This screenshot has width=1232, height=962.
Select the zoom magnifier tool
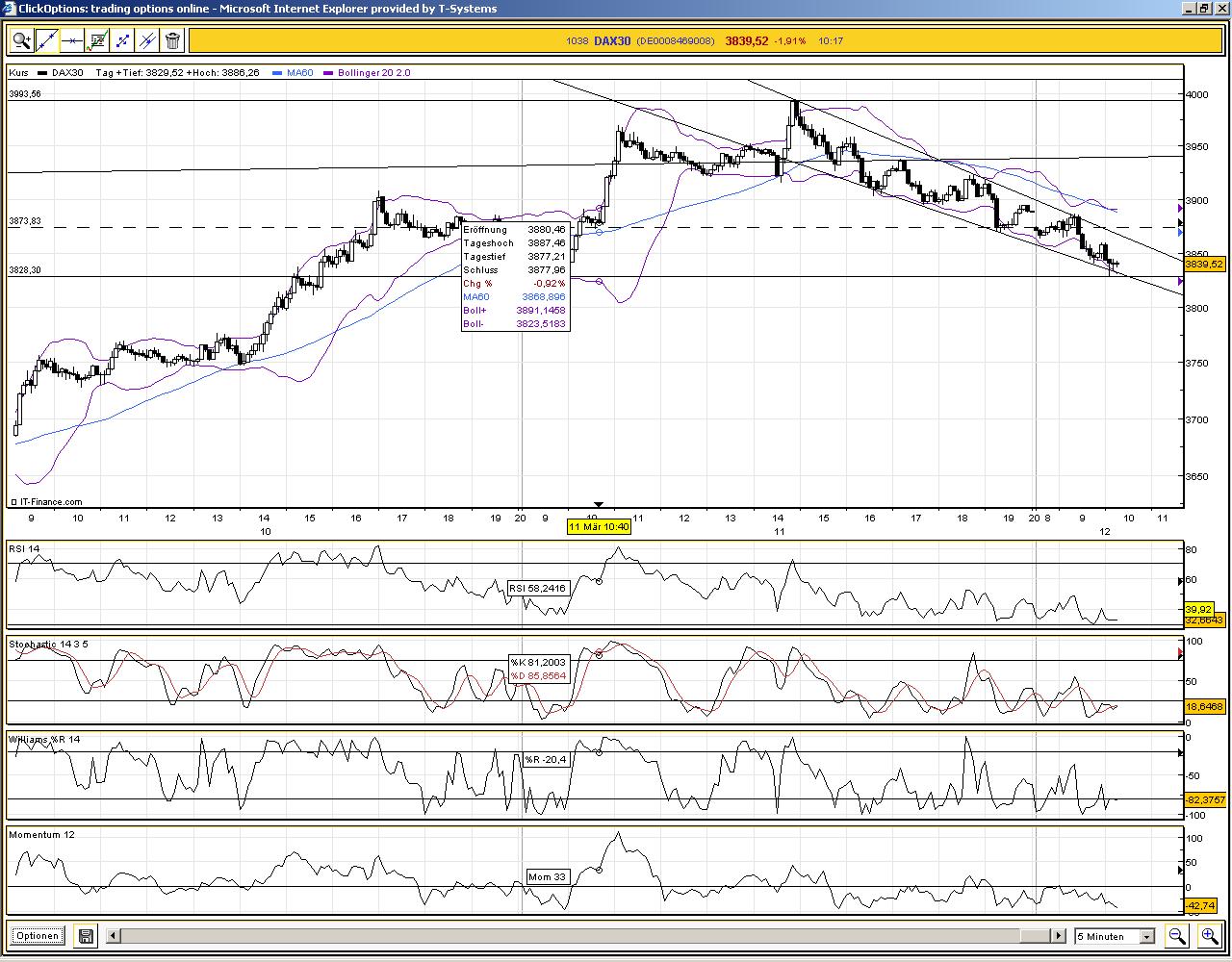tap(21, 40)
